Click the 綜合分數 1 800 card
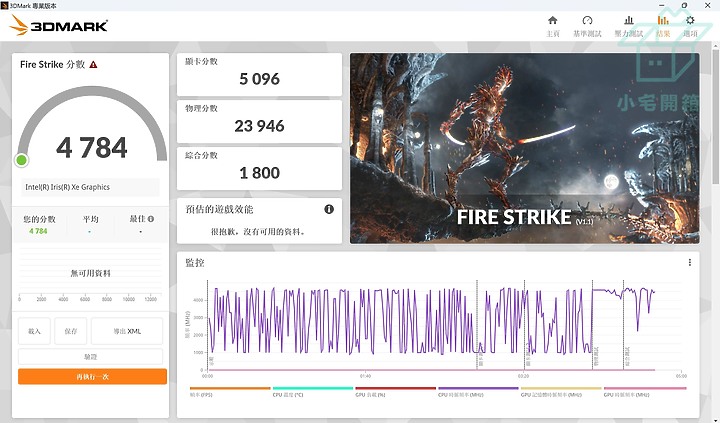 pos(259,168)
